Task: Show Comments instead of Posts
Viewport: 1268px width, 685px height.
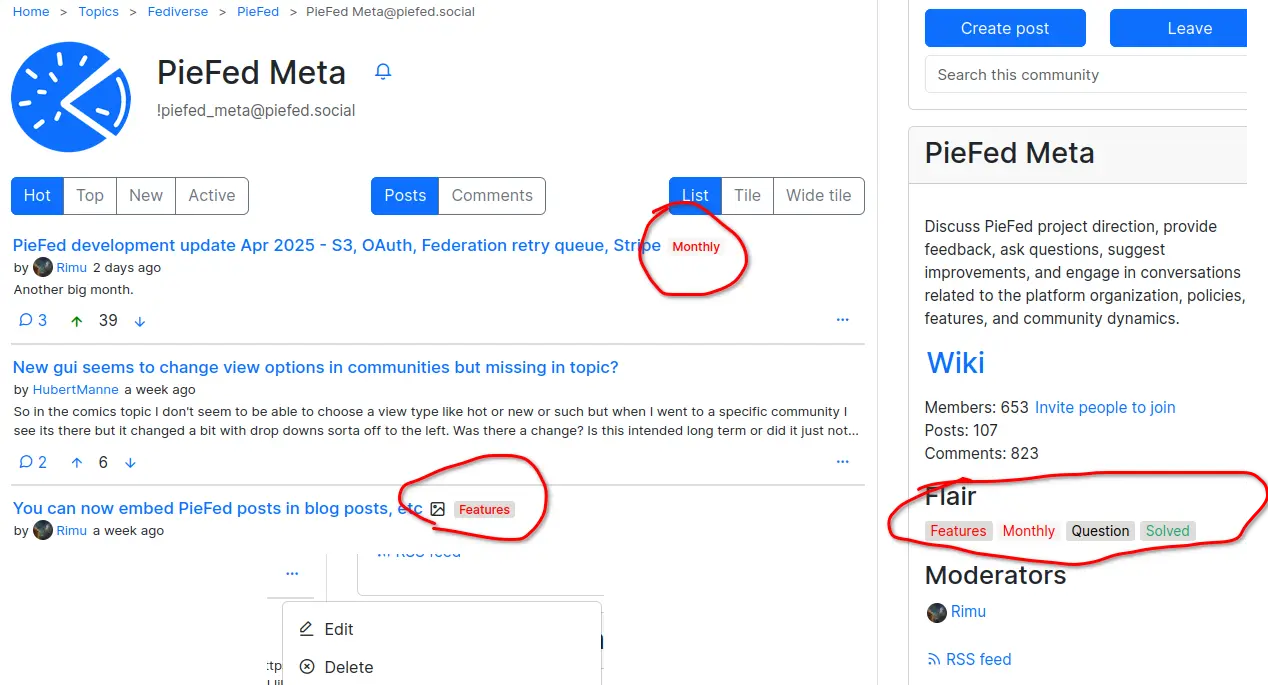Action: (492, 196)
